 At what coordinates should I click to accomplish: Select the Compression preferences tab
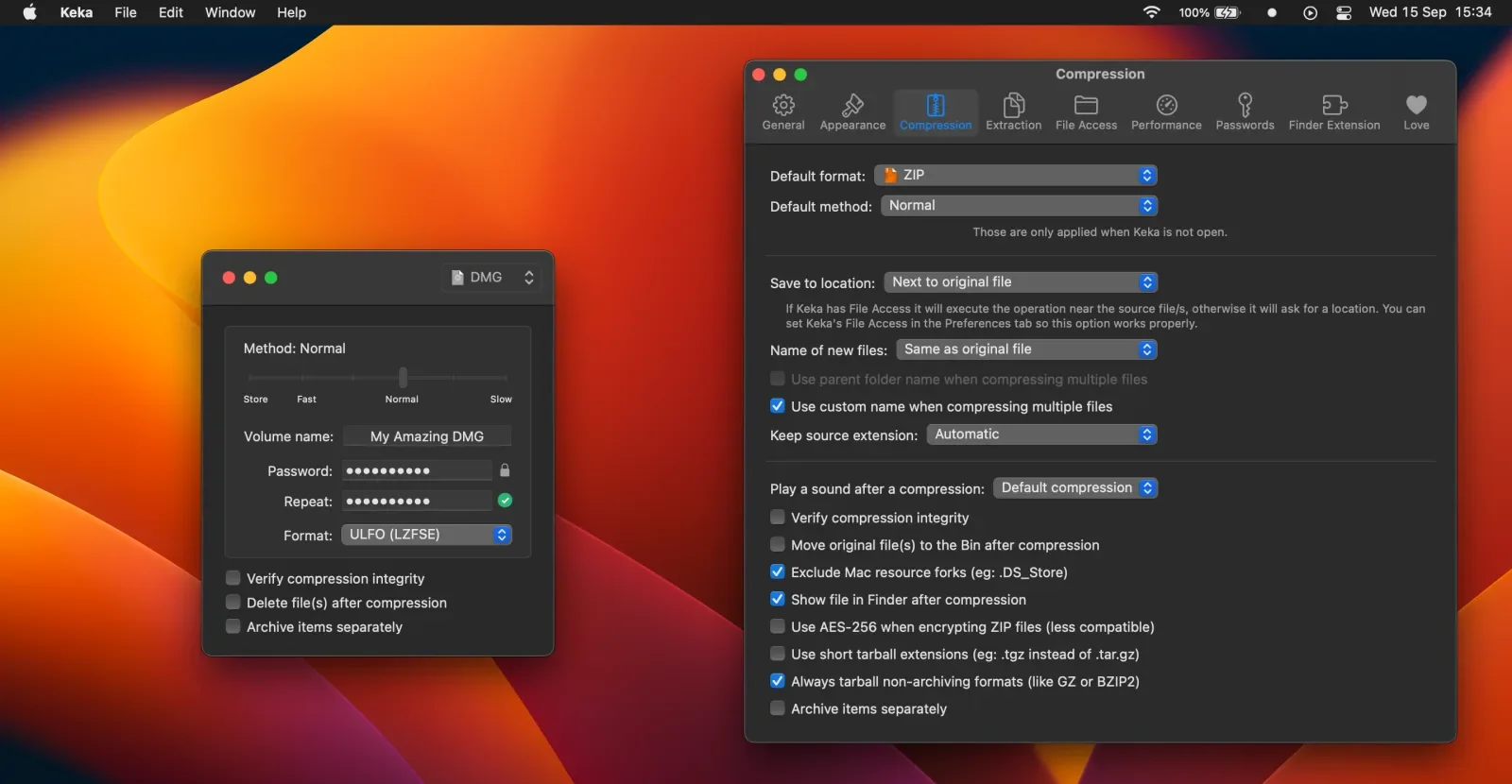[x=936, y=111]
